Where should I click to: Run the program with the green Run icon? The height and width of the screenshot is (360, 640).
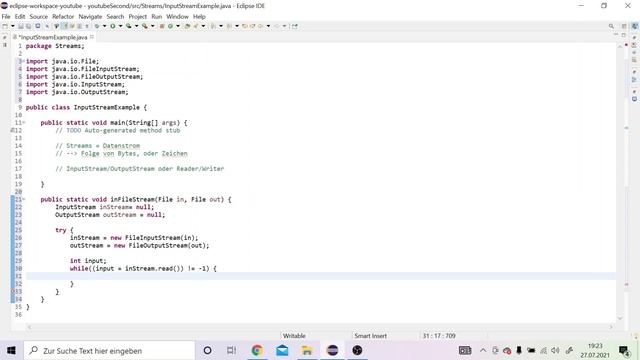(x=113, y=26)
